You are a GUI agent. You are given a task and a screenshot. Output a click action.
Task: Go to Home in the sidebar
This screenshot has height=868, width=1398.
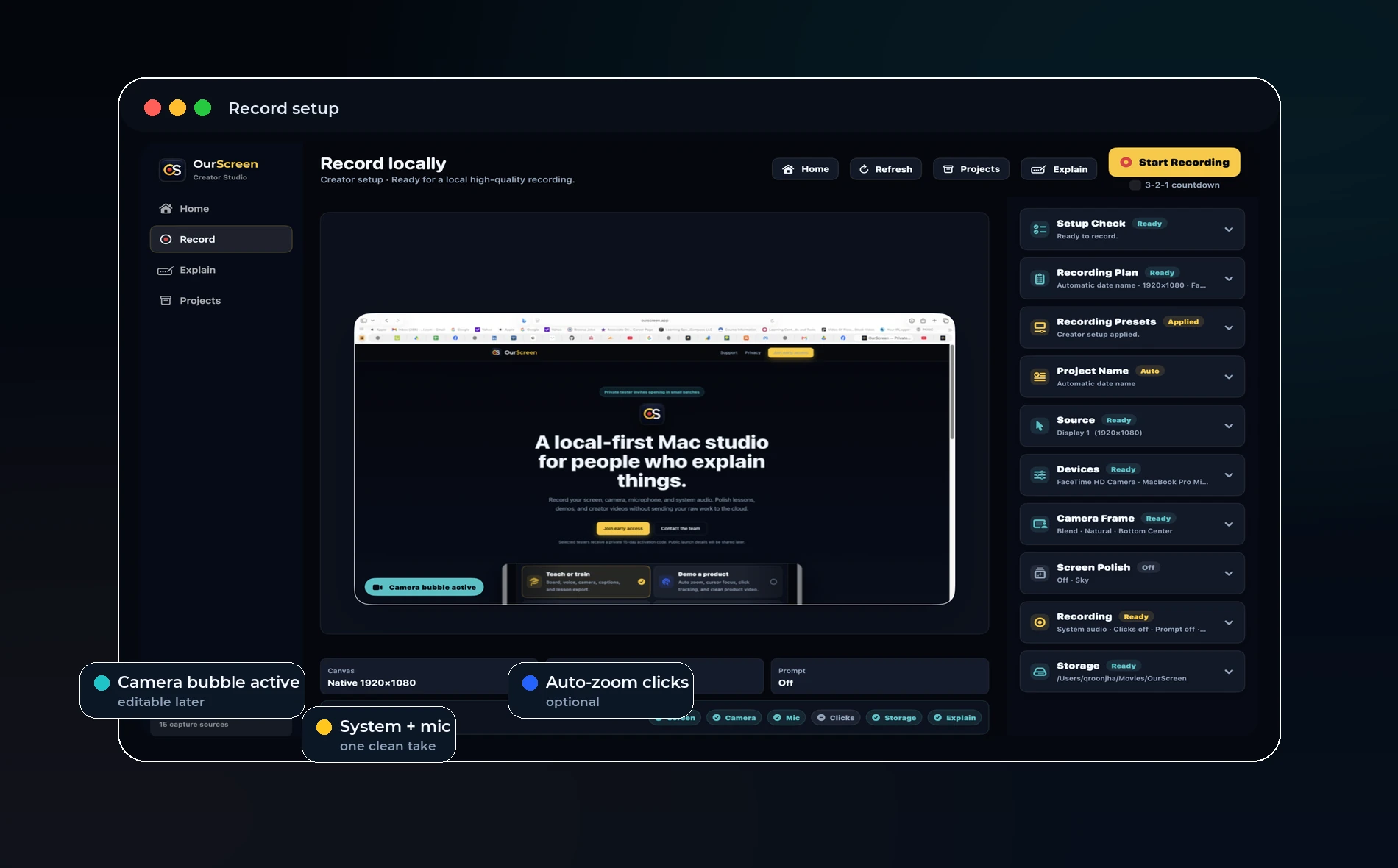coord(221,209)
